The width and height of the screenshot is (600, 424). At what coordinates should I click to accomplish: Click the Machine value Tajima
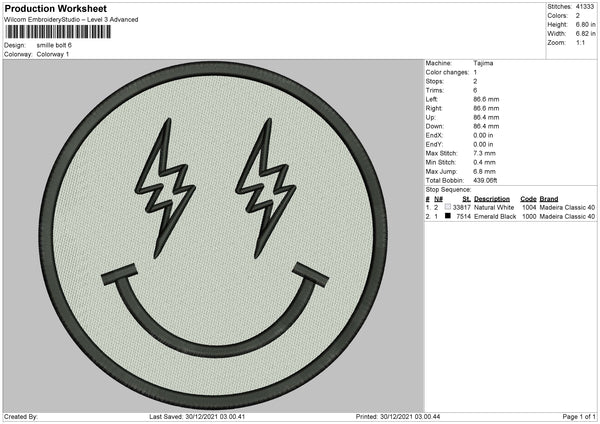click(483, 63)
